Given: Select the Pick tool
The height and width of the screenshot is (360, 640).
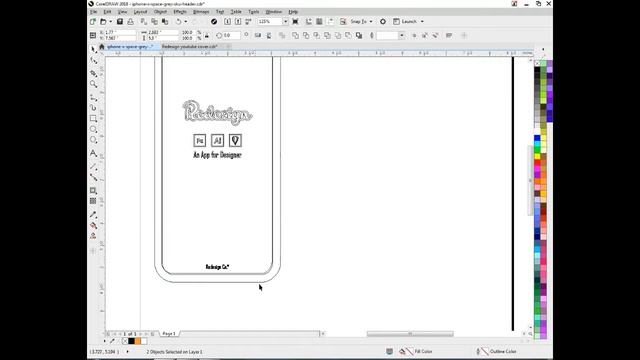Looking at the screenshot, I should point(93,49).
